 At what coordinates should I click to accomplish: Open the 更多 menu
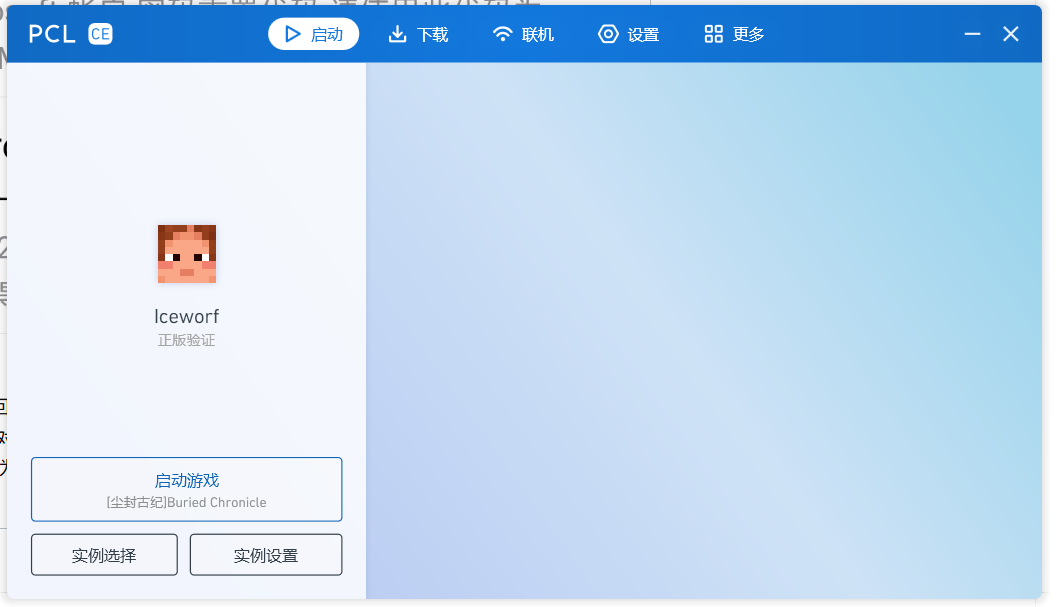(x=733, y=33)
